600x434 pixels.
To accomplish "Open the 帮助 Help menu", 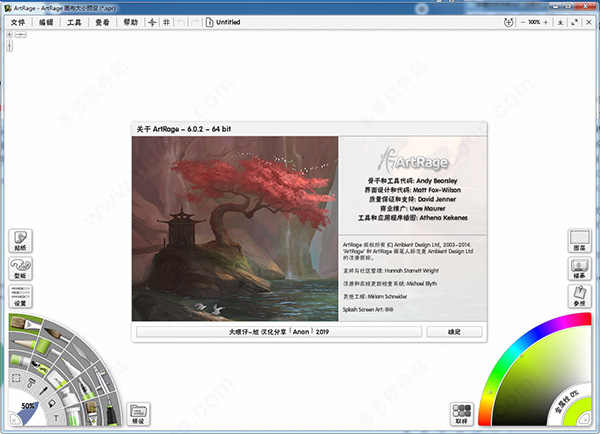I will tap(130, 22).
